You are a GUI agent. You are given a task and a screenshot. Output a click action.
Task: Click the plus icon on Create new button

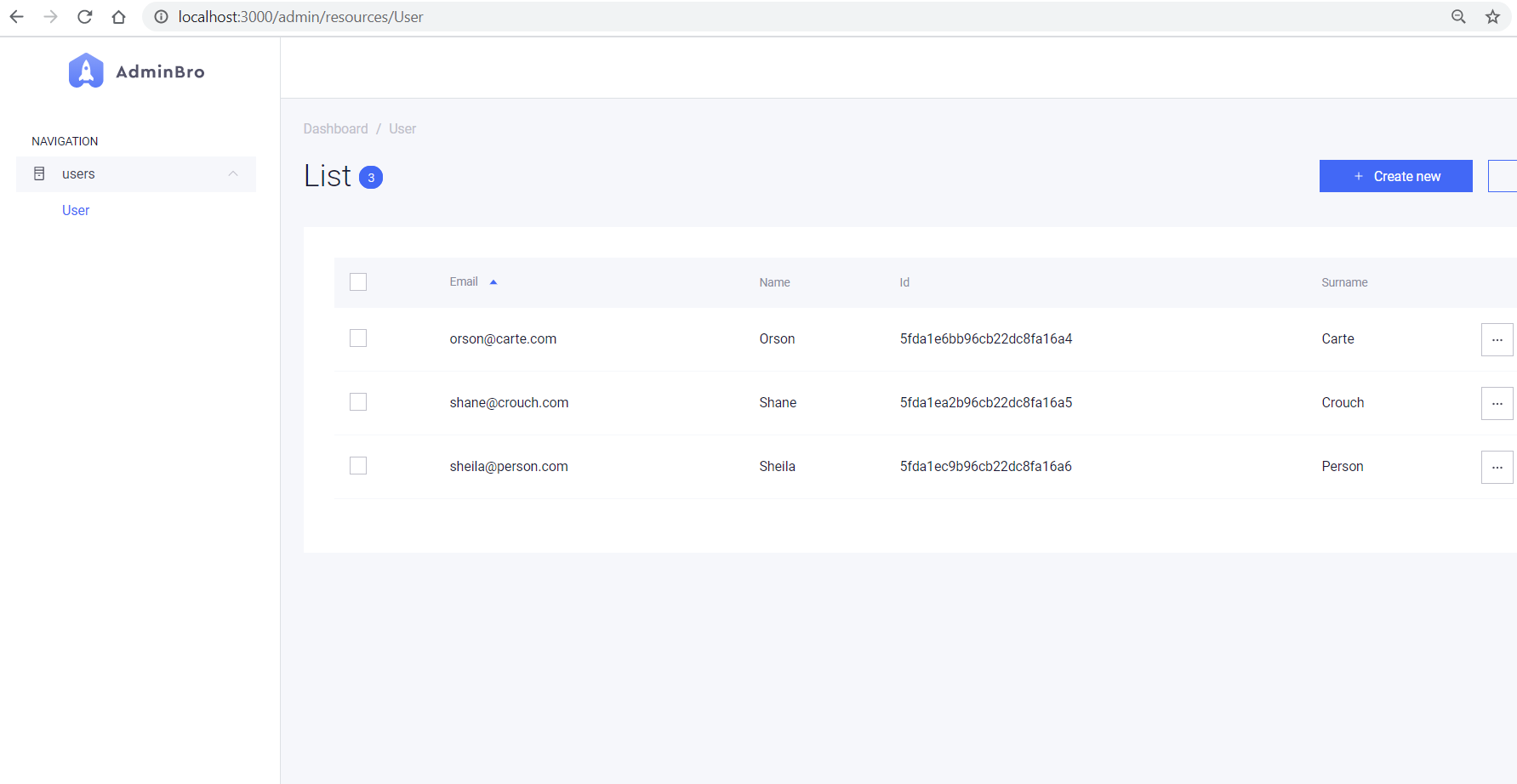click(x=1357, y=176)
